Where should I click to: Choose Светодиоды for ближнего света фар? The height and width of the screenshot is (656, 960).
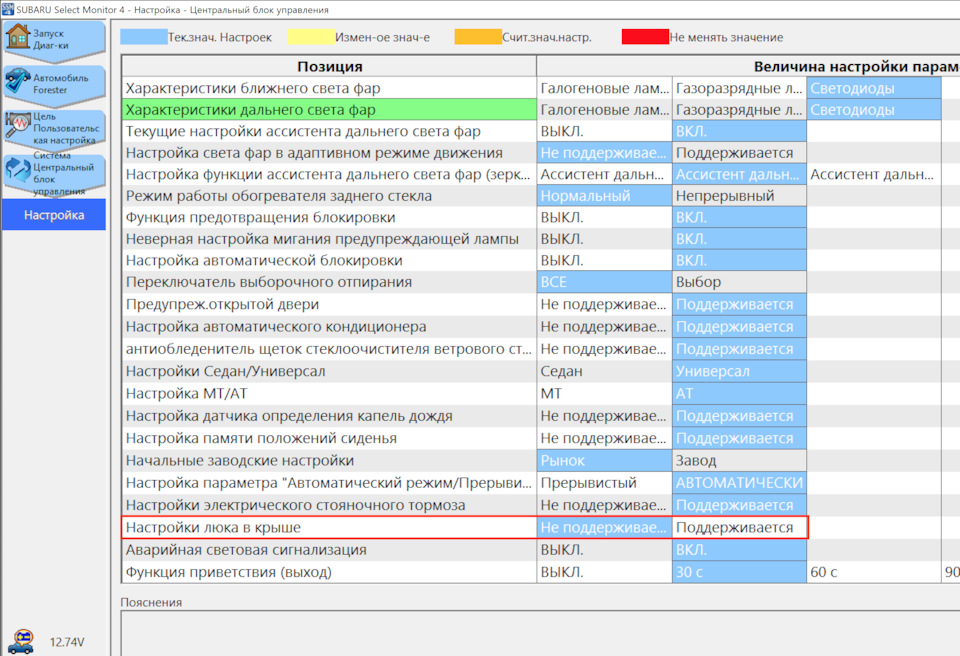(874, 88)
